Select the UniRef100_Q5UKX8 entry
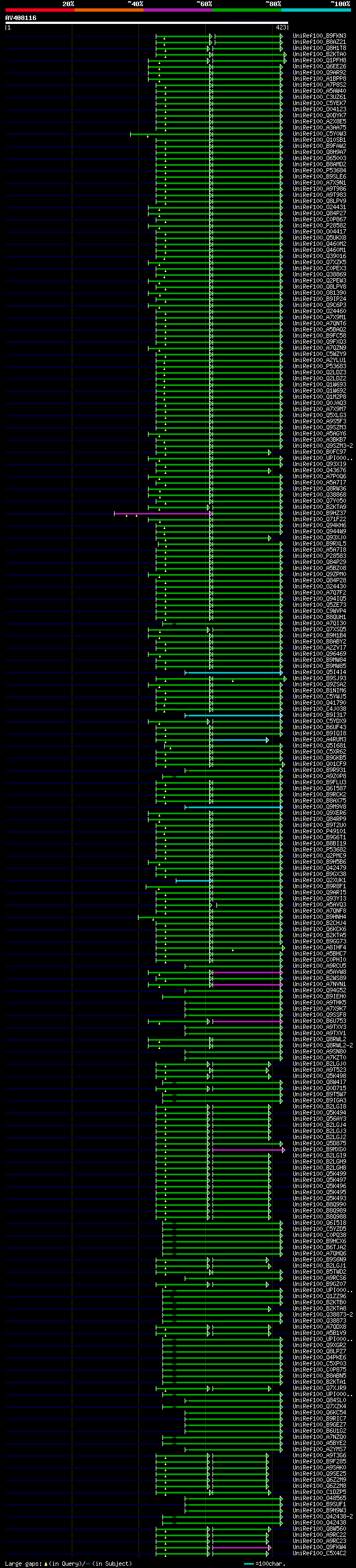The height and width of the screenshot is (1568, 356). point(319,238)
